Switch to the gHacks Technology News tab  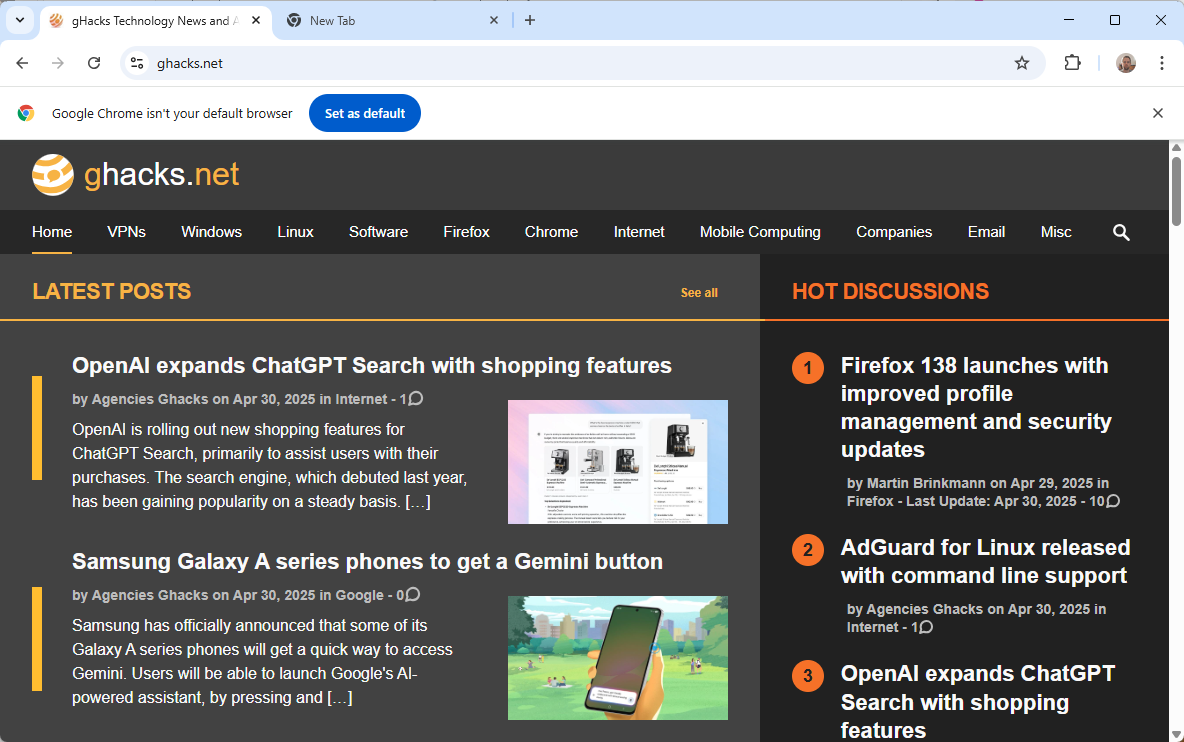coord(155,21)
